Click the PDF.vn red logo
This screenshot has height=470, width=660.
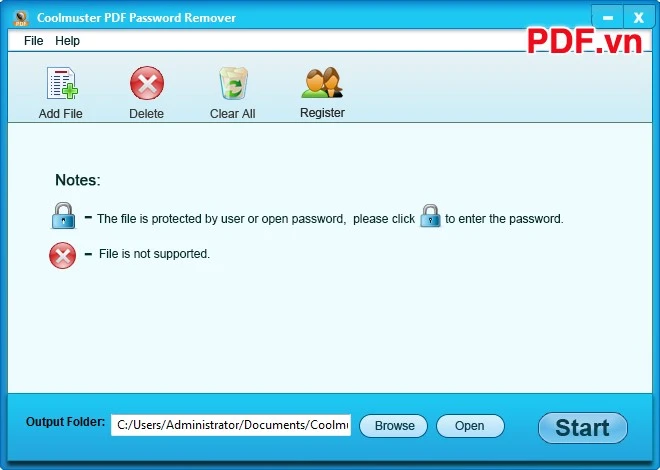click(584, 41)
